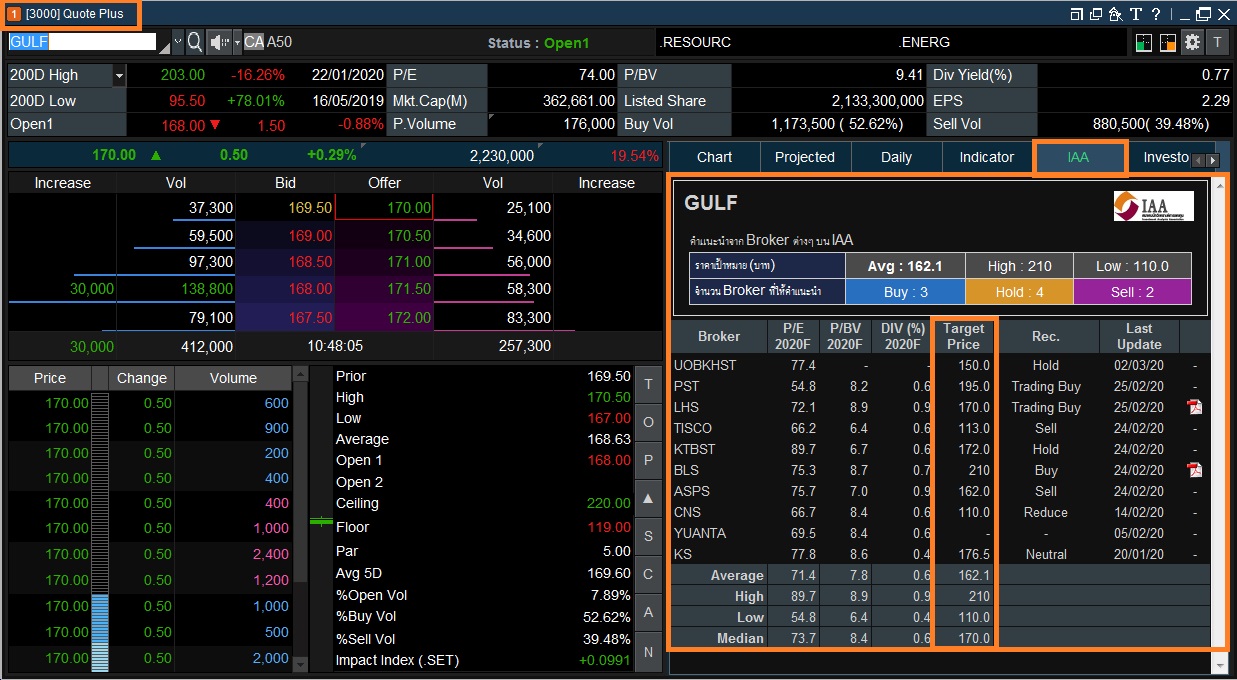Click the CA corporate action flag
The height and width of the screenshot is (680, 1237).
coord(254,42)
